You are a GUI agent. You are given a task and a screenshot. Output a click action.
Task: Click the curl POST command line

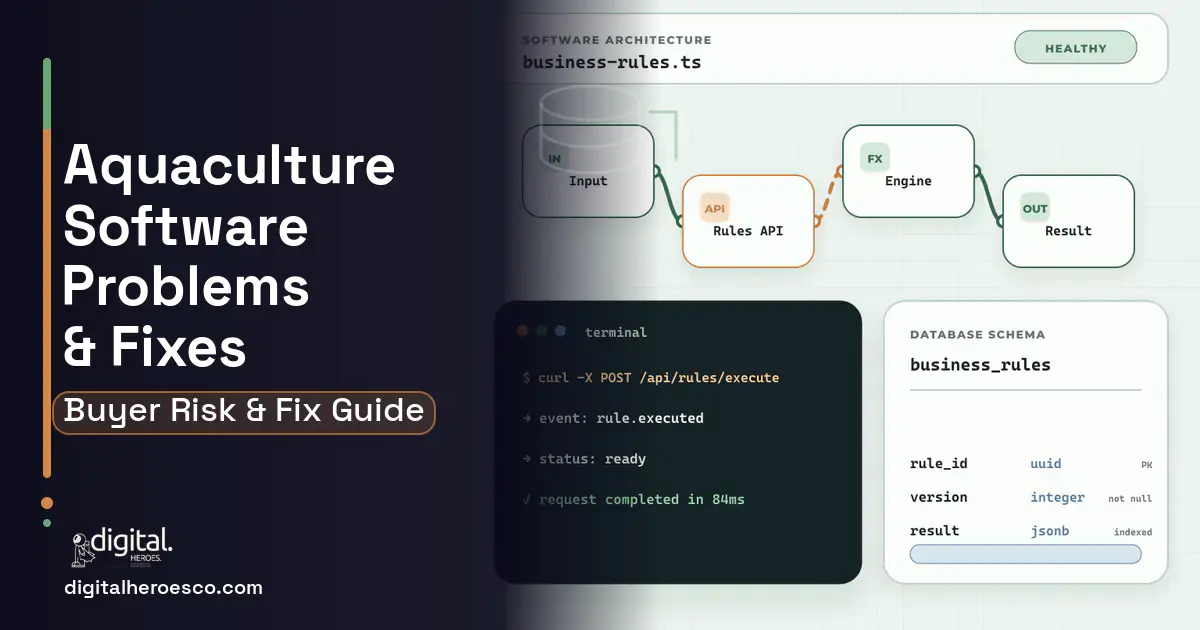[651, 378]
